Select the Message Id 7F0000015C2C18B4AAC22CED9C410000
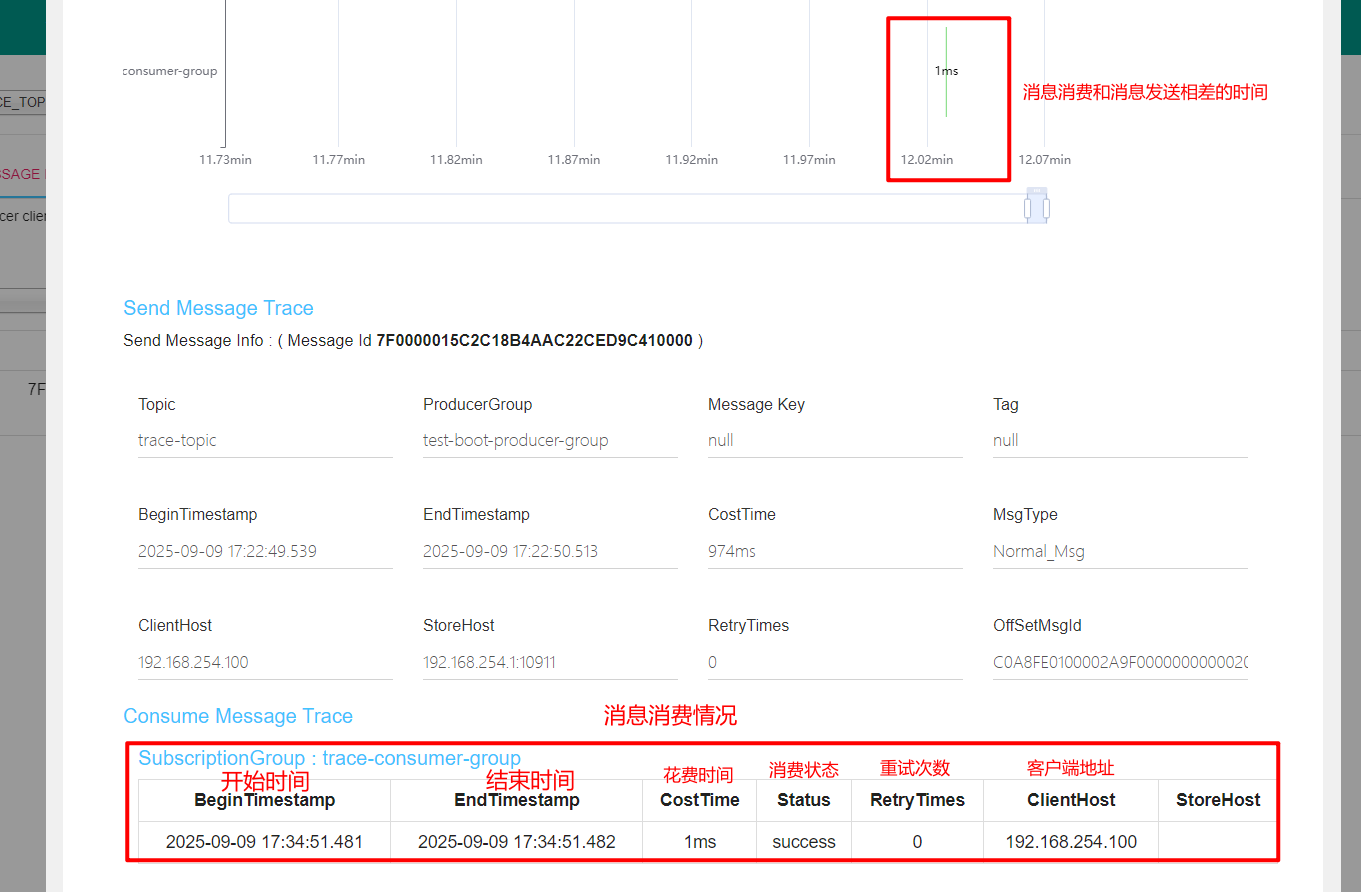This screenshot has width=1361, height=892. pos(534,340)
